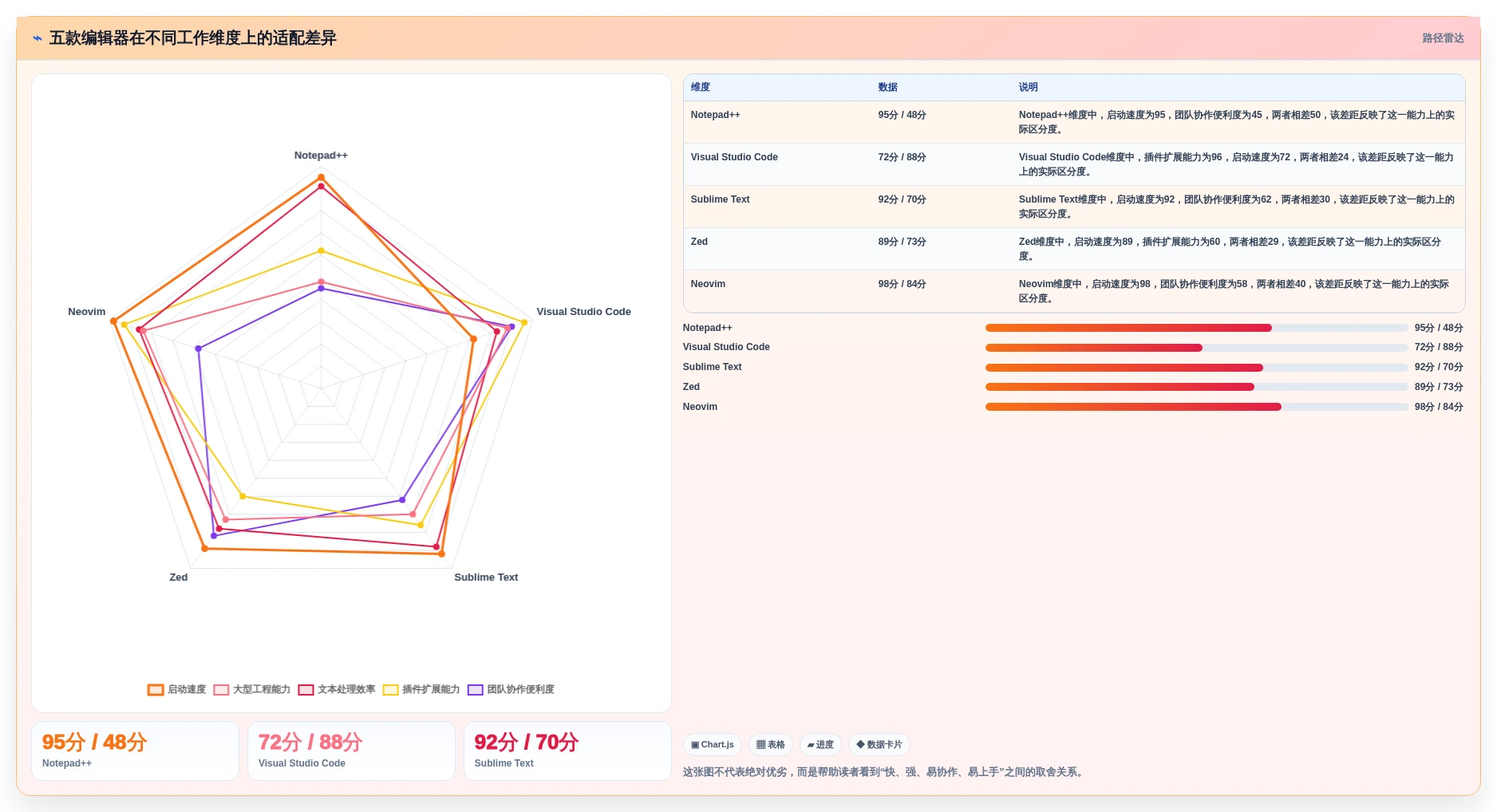Toggle the 团队协作便利度 legend swatch
The image size is (1497, 812).
pyautogui.click(x=476, y=690)
